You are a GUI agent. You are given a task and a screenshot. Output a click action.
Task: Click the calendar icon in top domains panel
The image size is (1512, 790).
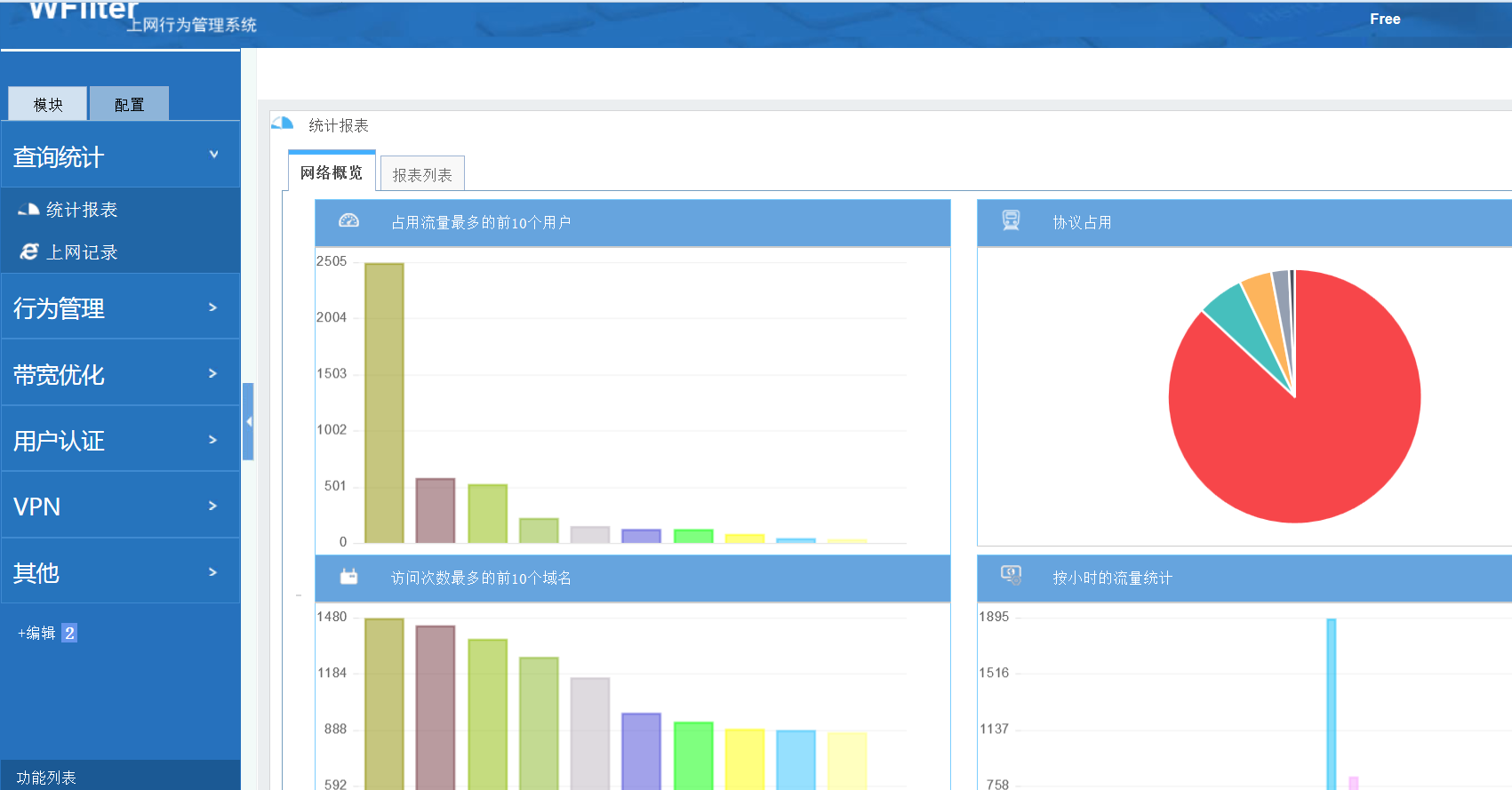tap(348, 577)
